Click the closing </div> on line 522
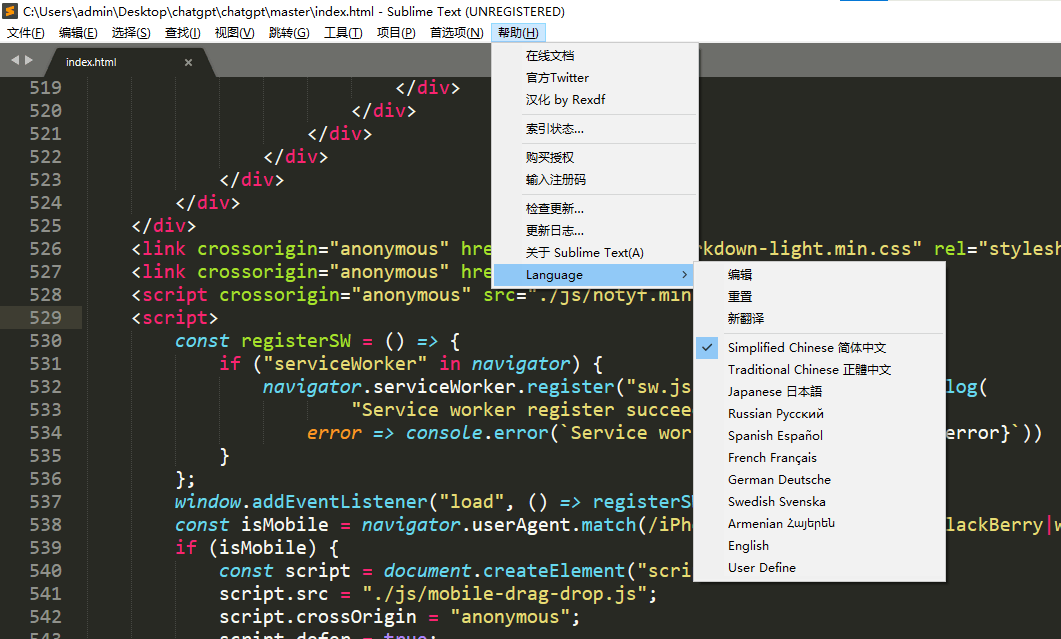Screen dimensions: 1061x639 point(296,156)
